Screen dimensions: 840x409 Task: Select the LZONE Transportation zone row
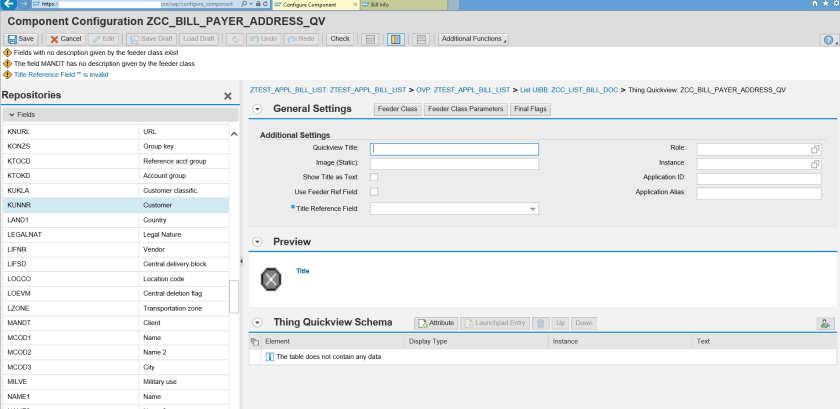pos(116,309)
